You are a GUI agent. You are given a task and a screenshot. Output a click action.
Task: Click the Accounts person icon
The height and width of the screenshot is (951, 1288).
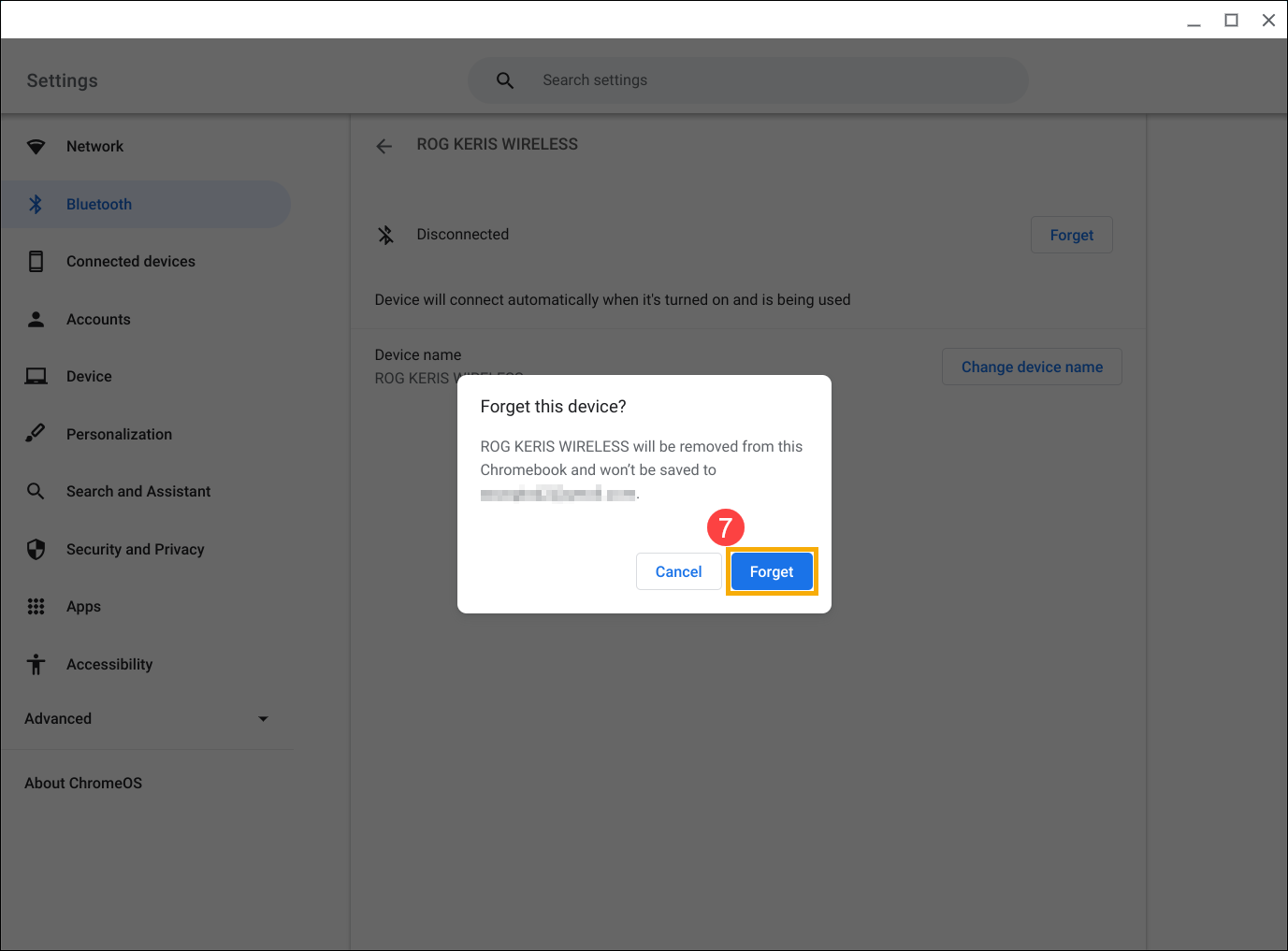pyautogui.click(x=36, y=319)
